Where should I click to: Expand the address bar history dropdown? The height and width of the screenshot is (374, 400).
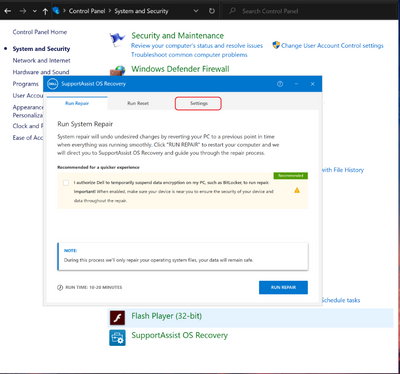[x=196, y=11]
